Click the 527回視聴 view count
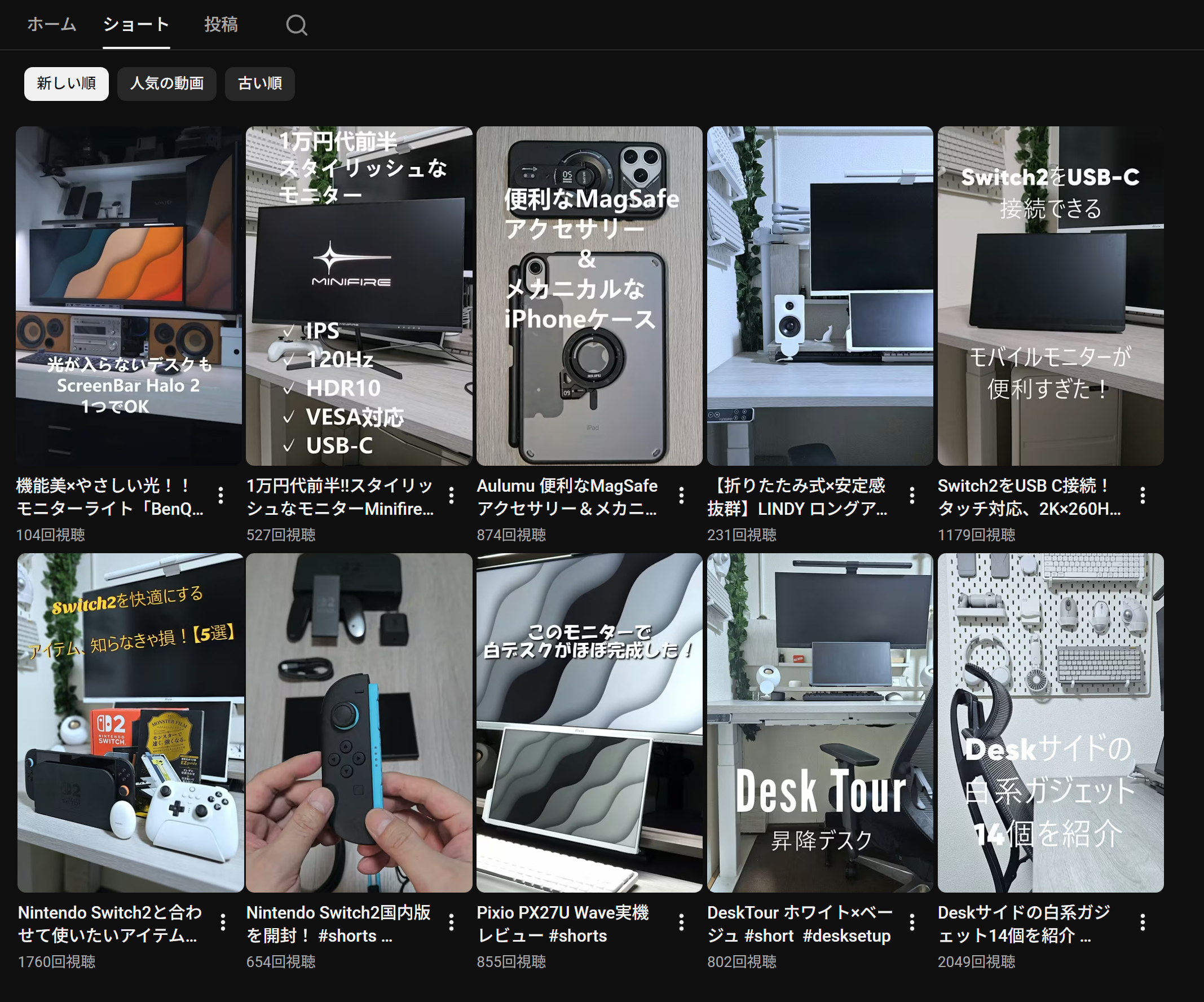Viewport: 1204px width, 1002px height. coord(281,535)
